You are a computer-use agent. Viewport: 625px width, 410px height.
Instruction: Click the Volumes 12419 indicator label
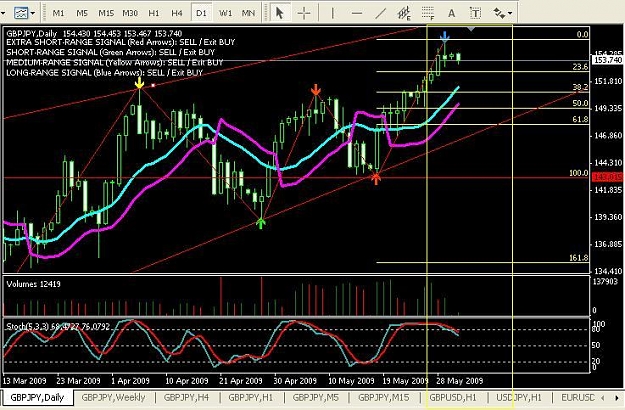point(33,284)
